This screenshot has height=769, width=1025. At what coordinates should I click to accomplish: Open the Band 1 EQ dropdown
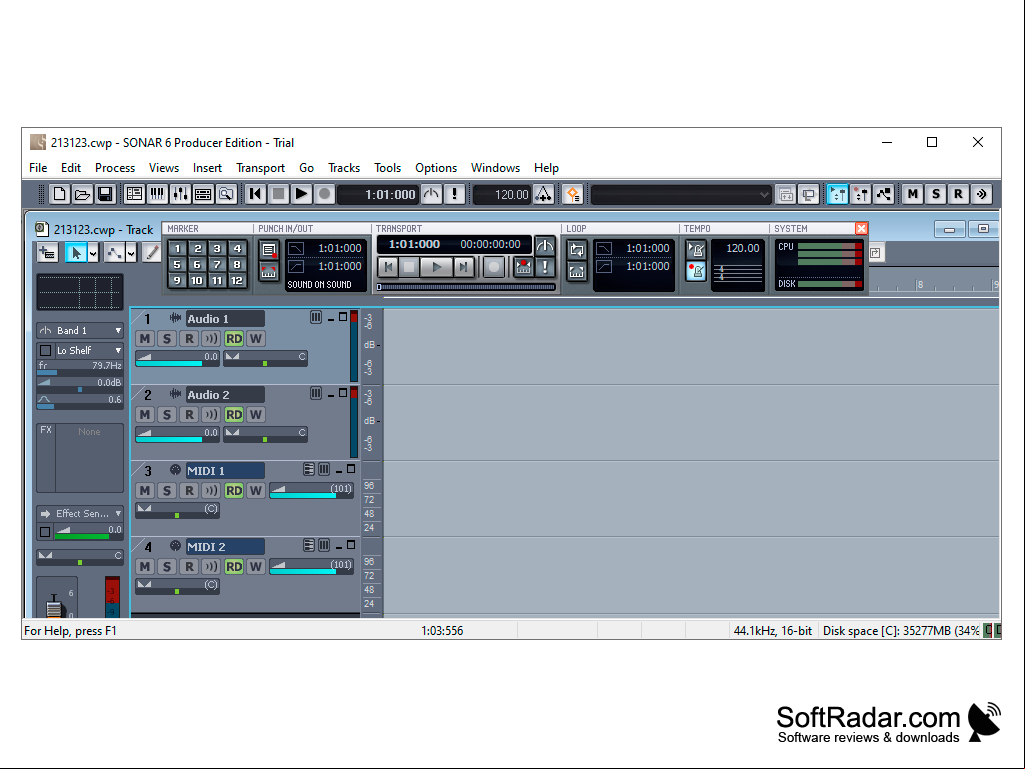tap(118, 331)
